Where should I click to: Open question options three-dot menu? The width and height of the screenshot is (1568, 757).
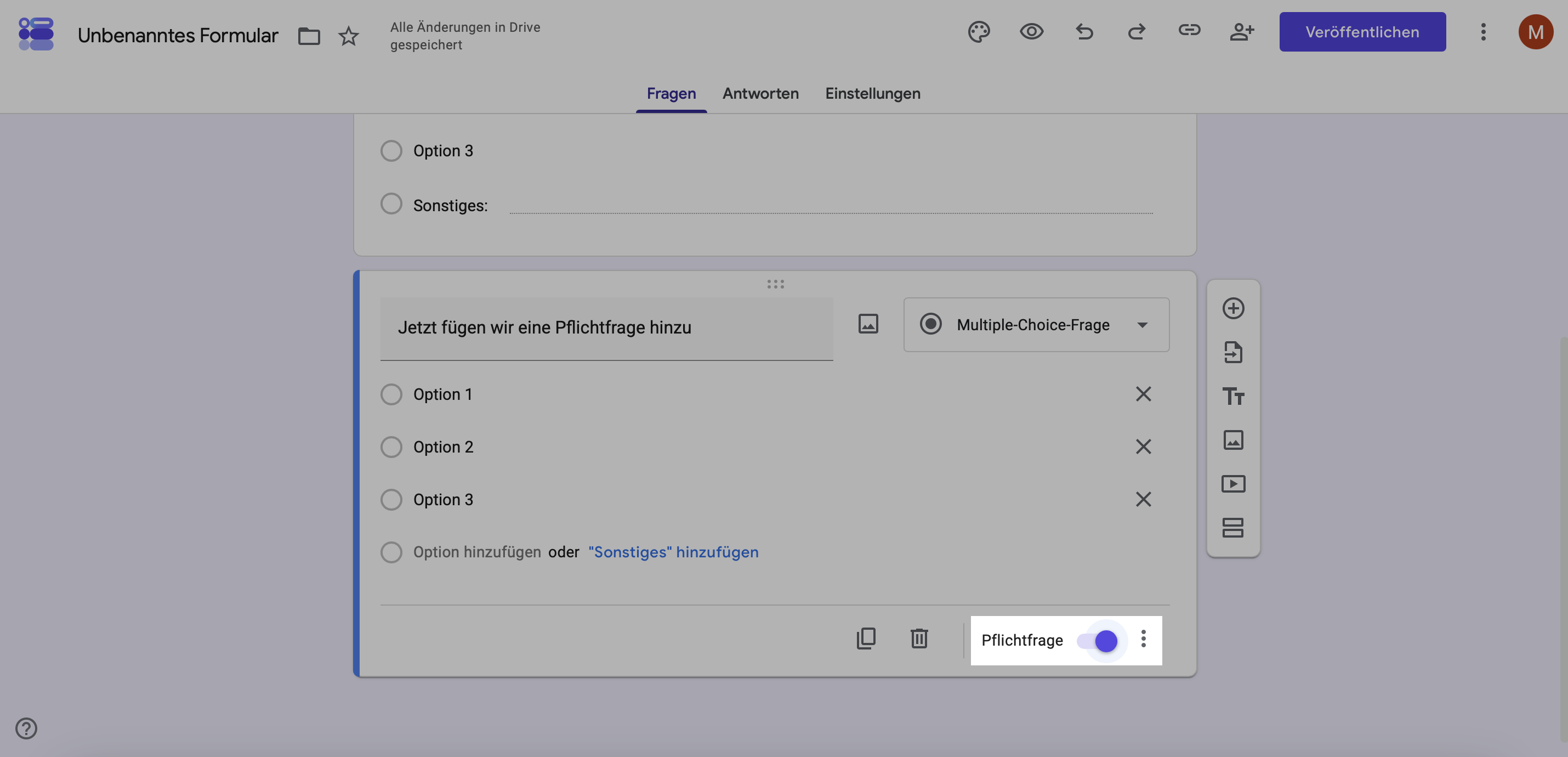pos(1143,639)
